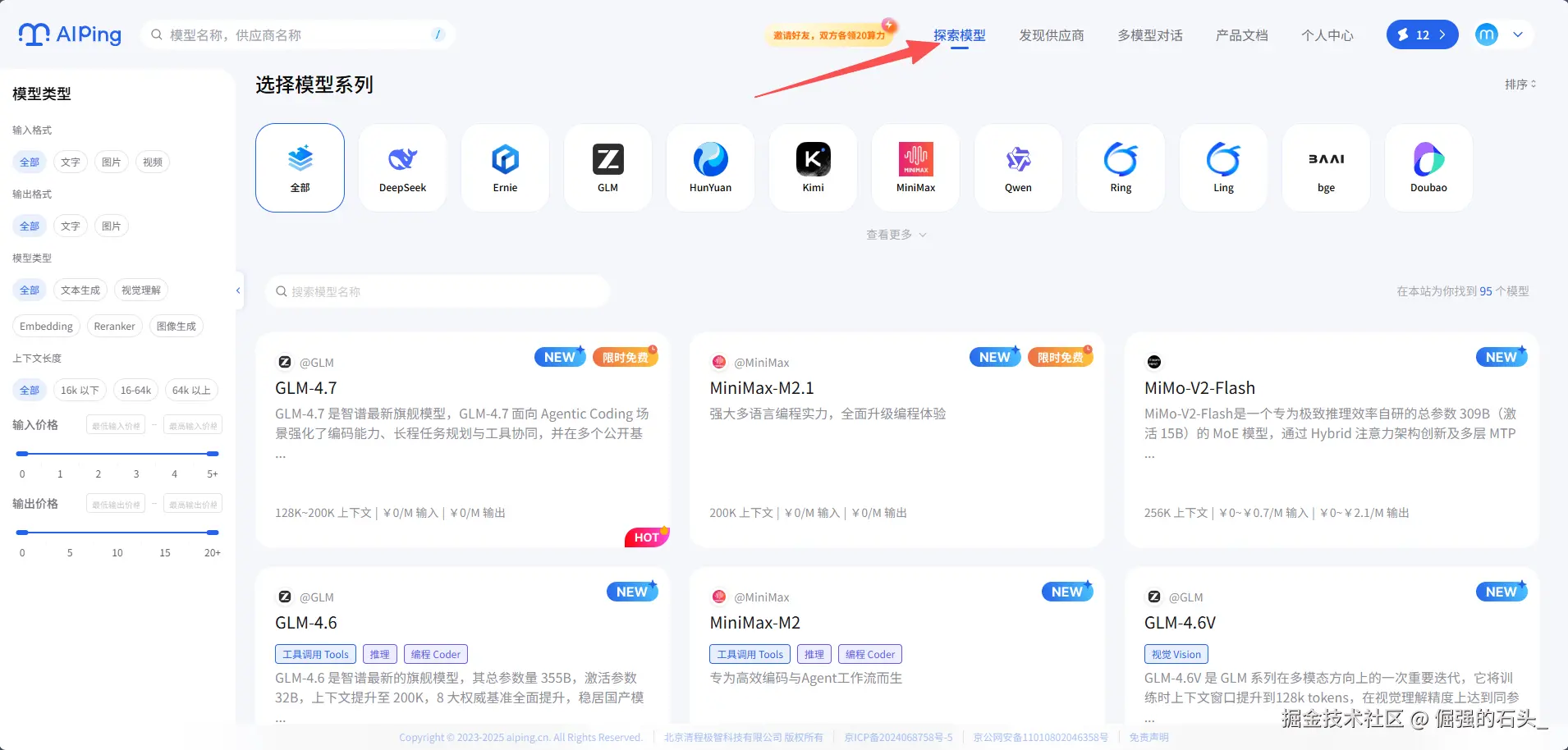Click the MiniMax logo on MiniMax-M2.1 card
Image resolution: width=1568 pixels, height=750 pixels.
coord(719,362)
